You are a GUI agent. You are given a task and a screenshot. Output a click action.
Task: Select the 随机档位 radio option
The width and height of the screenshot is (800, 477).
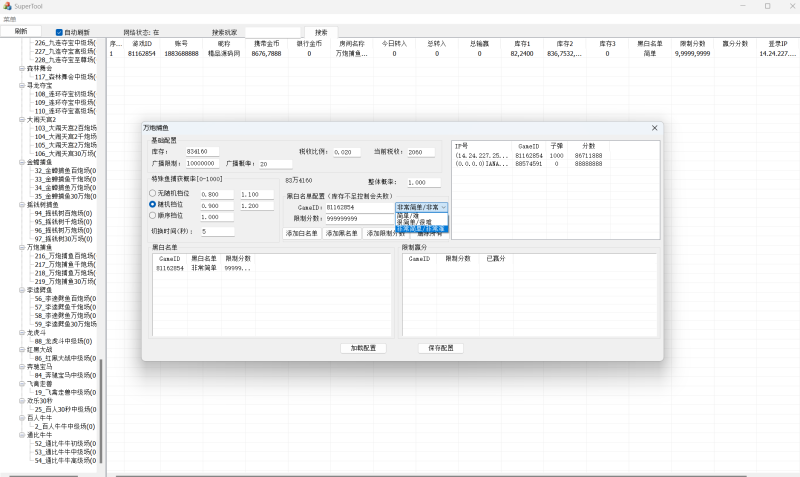[x=152, y=205]
